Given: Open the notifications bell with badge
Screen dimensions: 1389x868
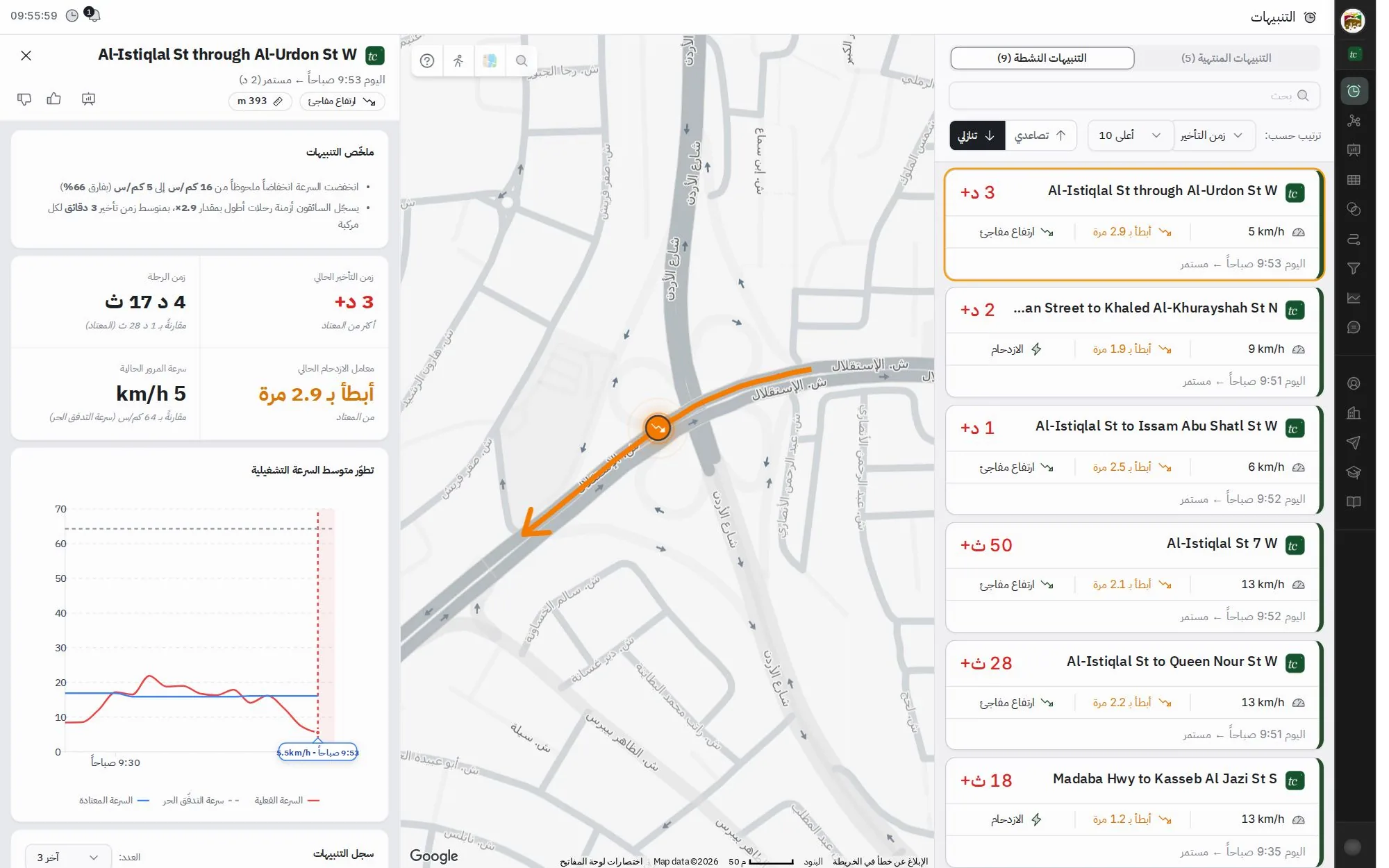Looking at the screenshot, I should click(93, 15).
